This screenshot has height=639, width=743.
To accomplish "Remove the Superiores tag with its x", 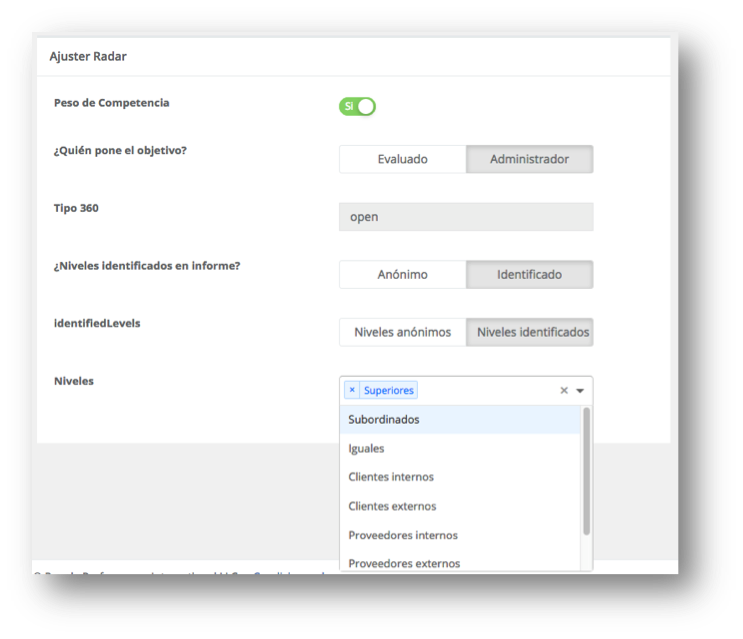I will click(352, 390).
